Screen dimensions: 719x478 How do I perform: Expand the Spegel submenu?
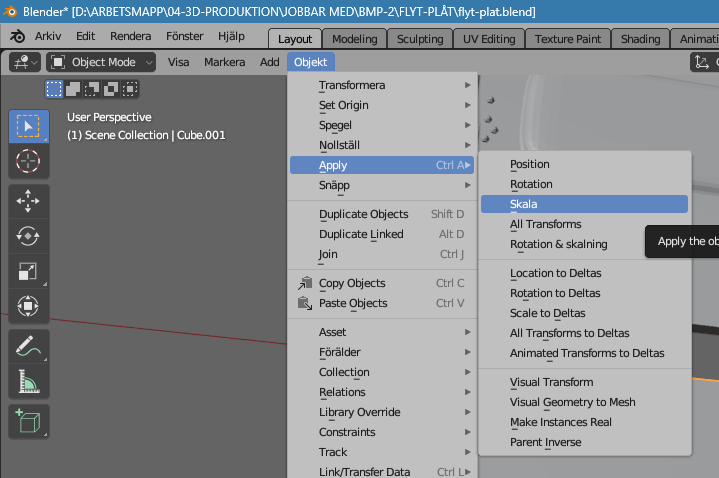pos(382,125)
